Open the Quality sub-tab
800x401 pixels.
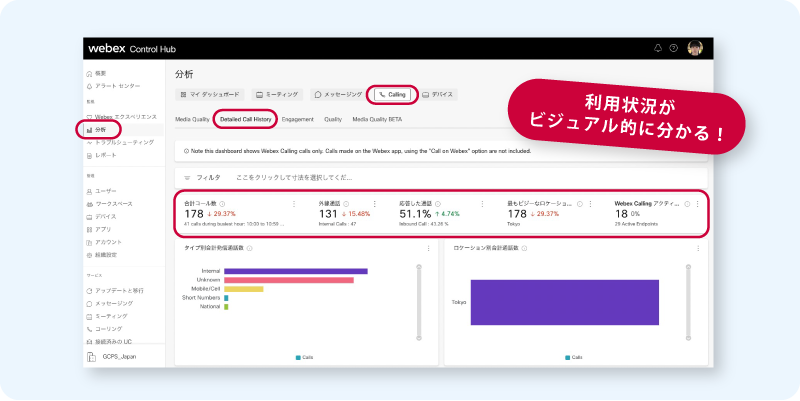pyautogui.click(x=333, y=119)
